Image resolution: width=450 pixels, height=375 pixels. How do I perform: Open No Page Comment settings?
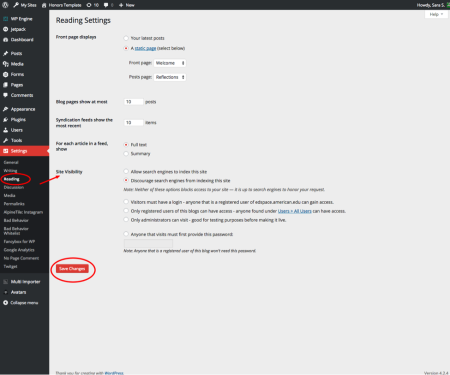click(x=21, y=258)
